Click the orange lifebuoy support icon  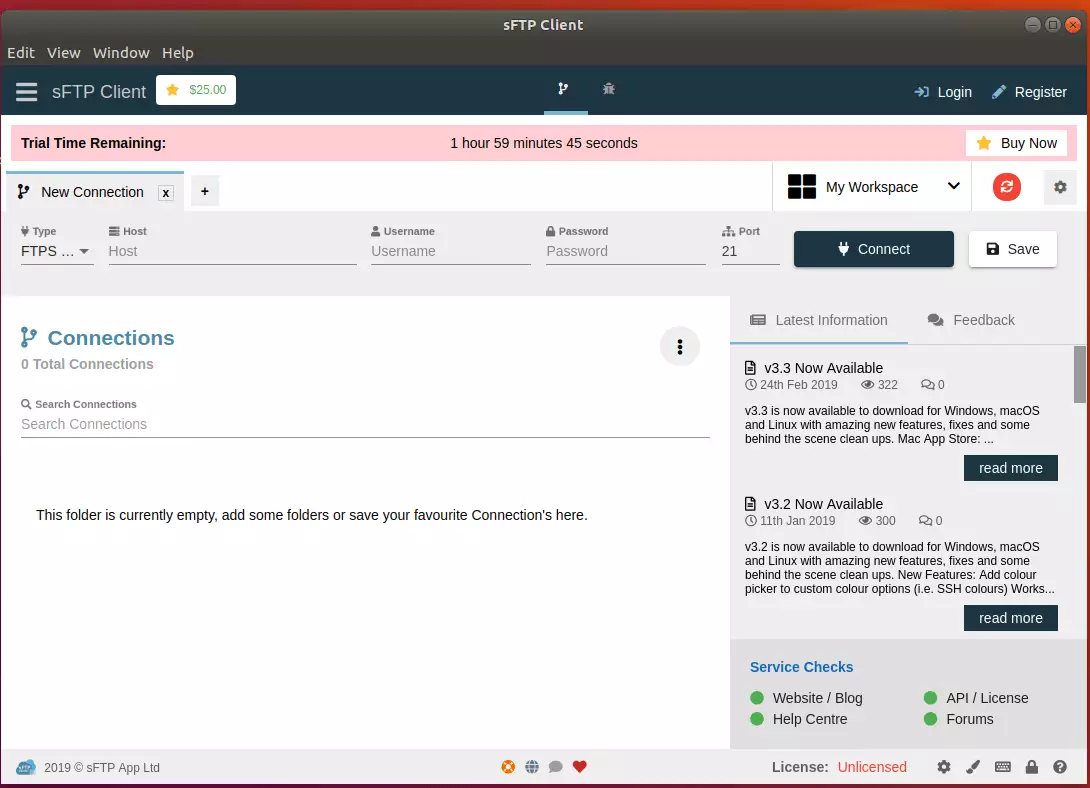pyautogui.click(x=508, y=767)
